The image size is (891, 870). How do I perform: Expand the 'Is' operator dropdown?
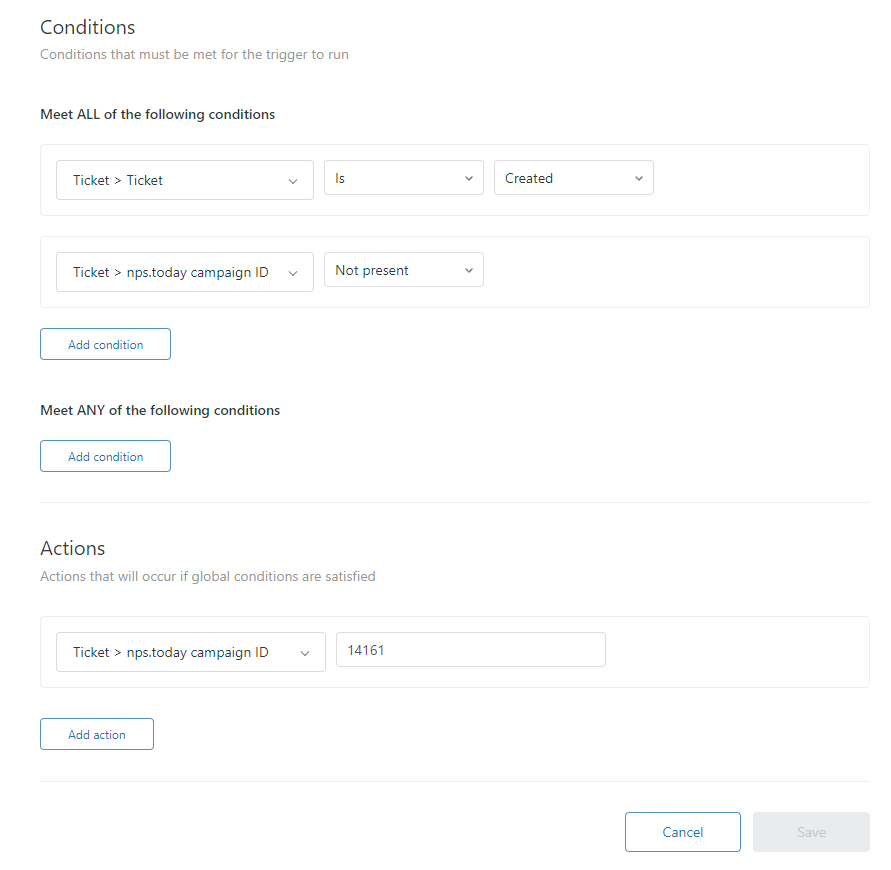coord(403,178)
